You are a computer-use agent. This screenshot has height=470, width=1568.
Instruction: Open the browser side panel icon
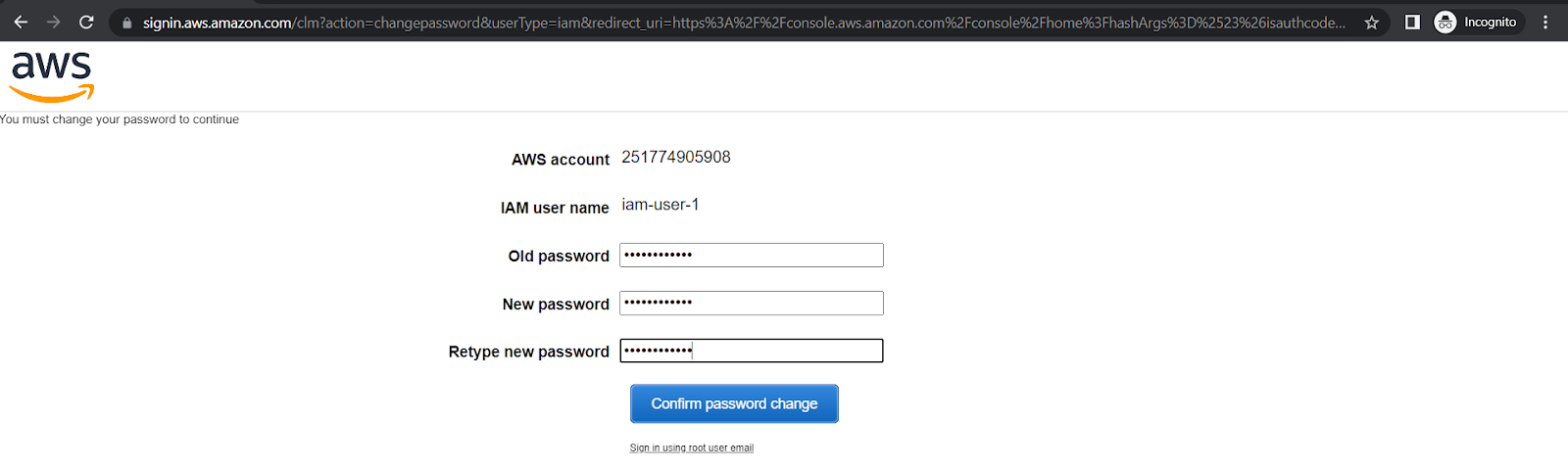pos(1412,22)
